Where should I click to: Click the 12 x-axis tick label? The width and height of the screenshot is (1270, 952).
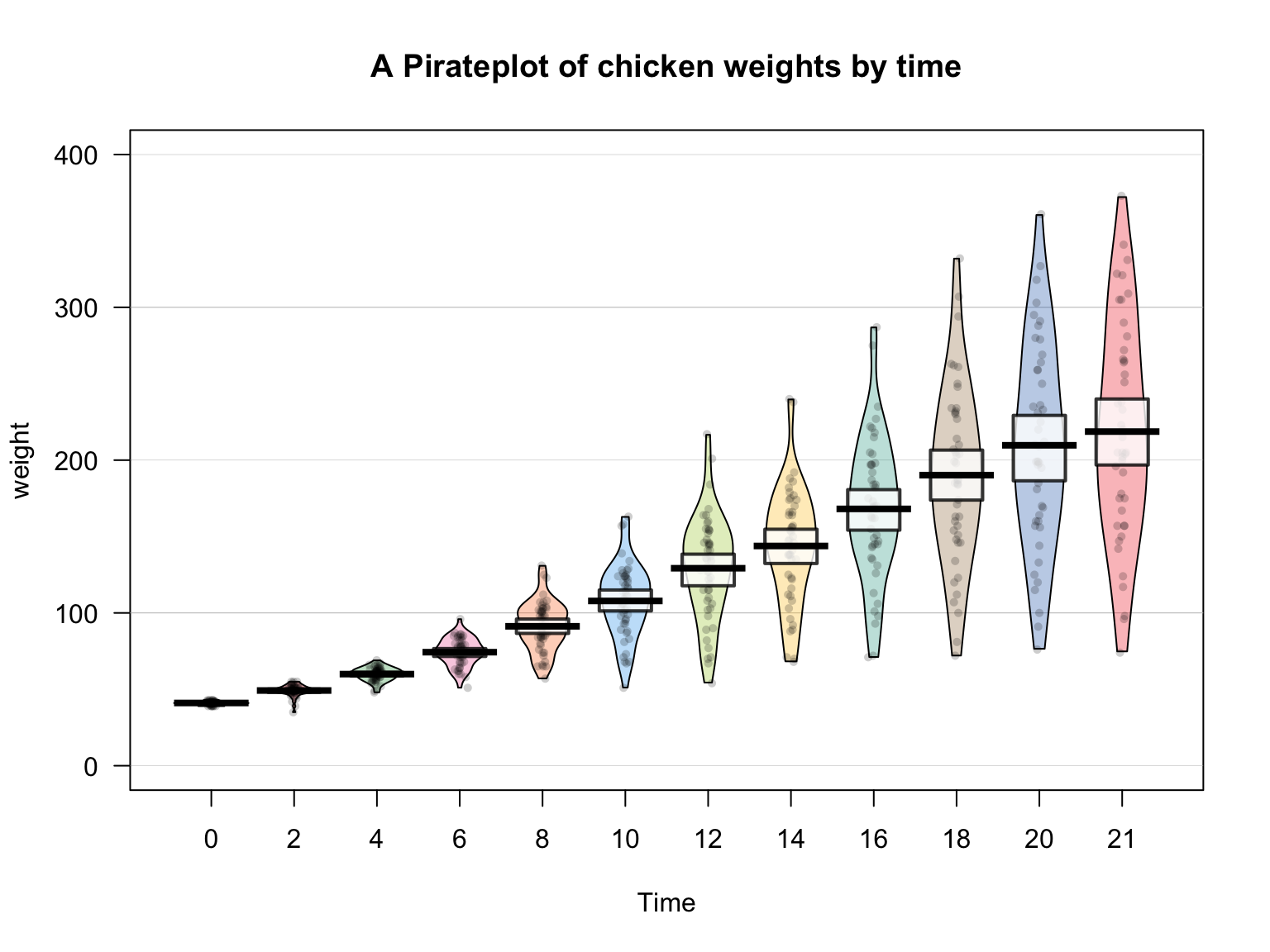pos(708,840)
